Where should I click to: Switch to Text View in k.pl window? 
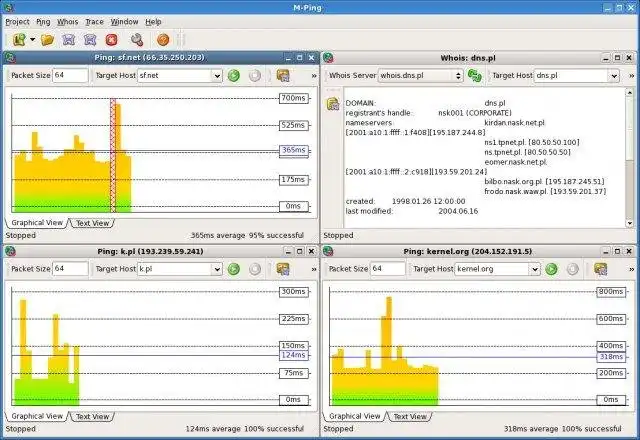[x=93, y=417]
